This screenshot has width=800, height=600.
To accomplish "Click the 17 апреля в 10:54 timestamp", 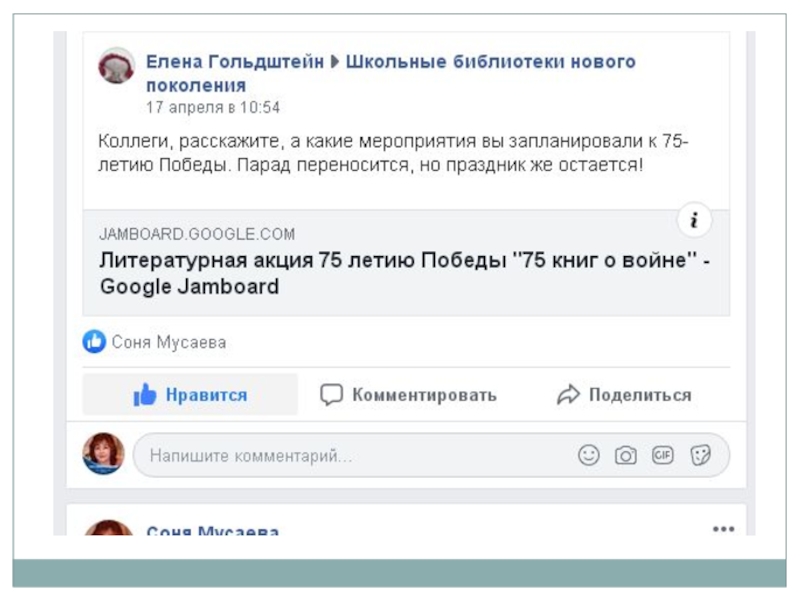I will click(213, 107).
